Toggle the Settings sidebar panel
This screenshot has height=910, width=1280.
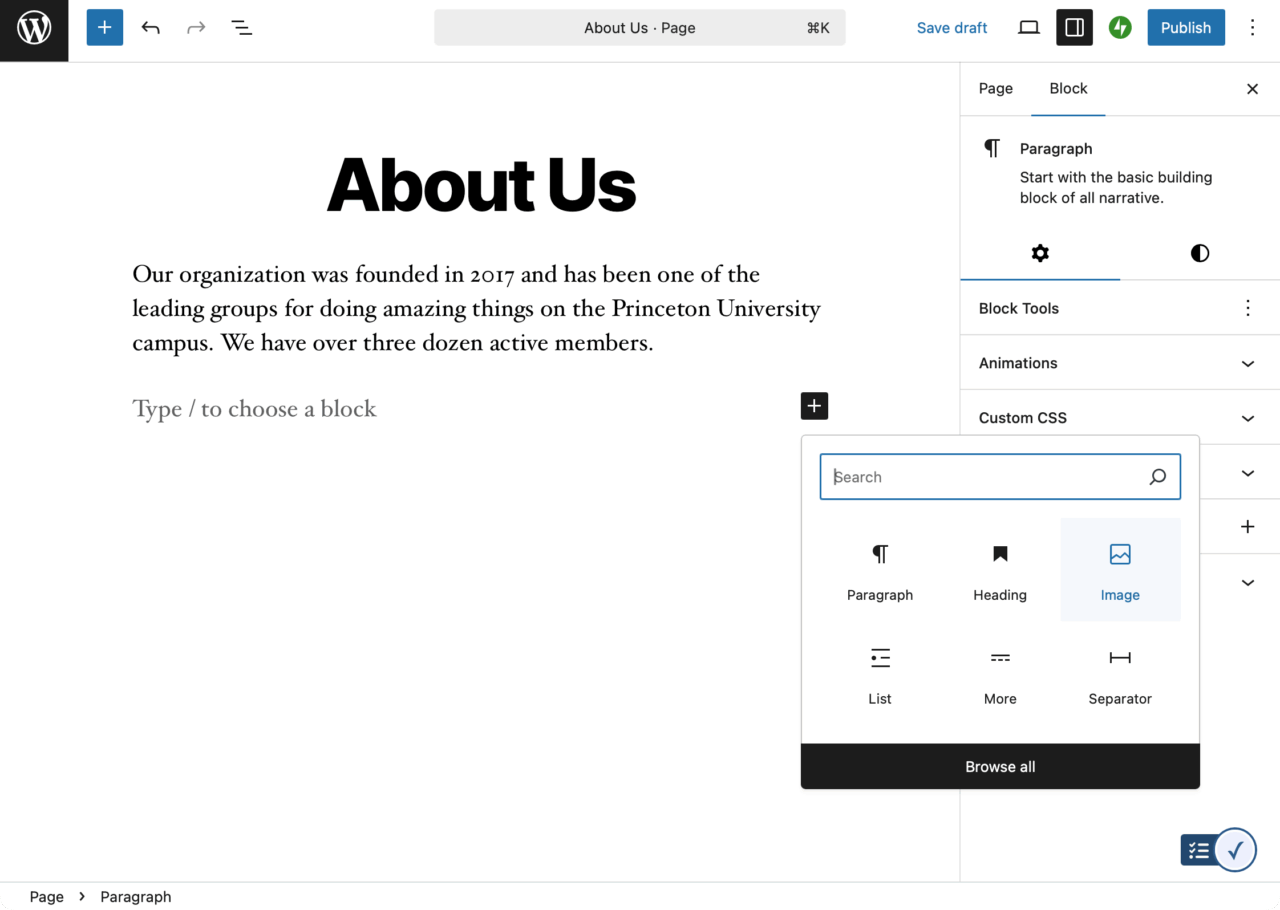(1074, 28)
